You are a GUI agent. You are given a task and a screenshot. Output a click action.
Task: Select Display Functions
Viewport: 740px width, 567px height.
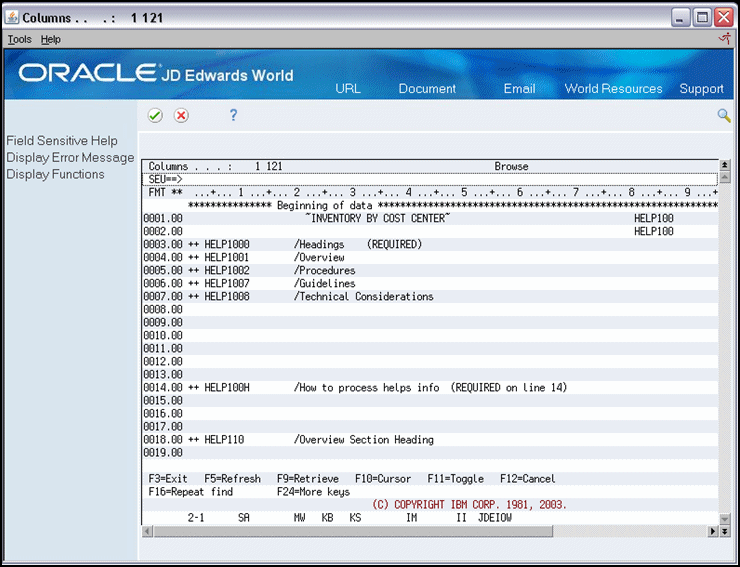[55, 174]
